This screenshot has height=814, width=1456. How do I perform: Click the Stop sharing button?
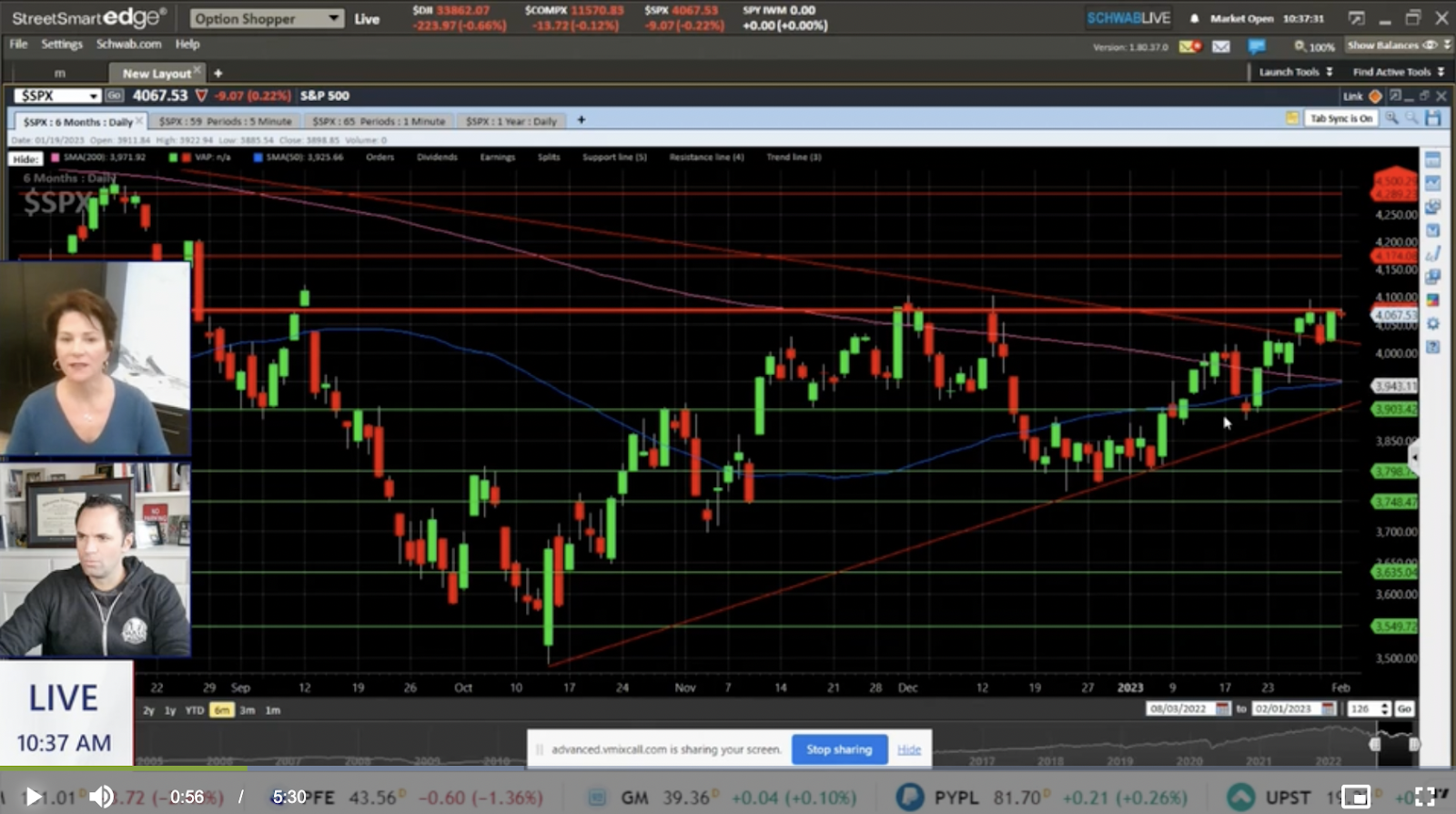pos(839,749)
